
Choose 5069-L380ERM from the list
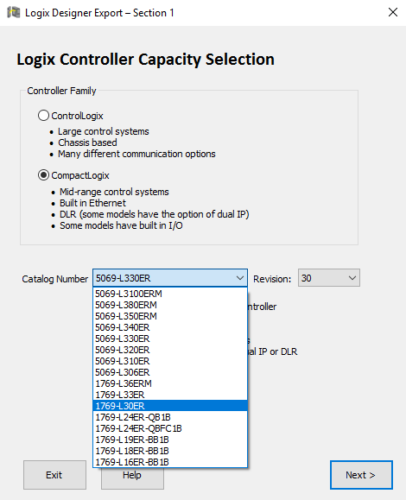click(x=170, y=305)
